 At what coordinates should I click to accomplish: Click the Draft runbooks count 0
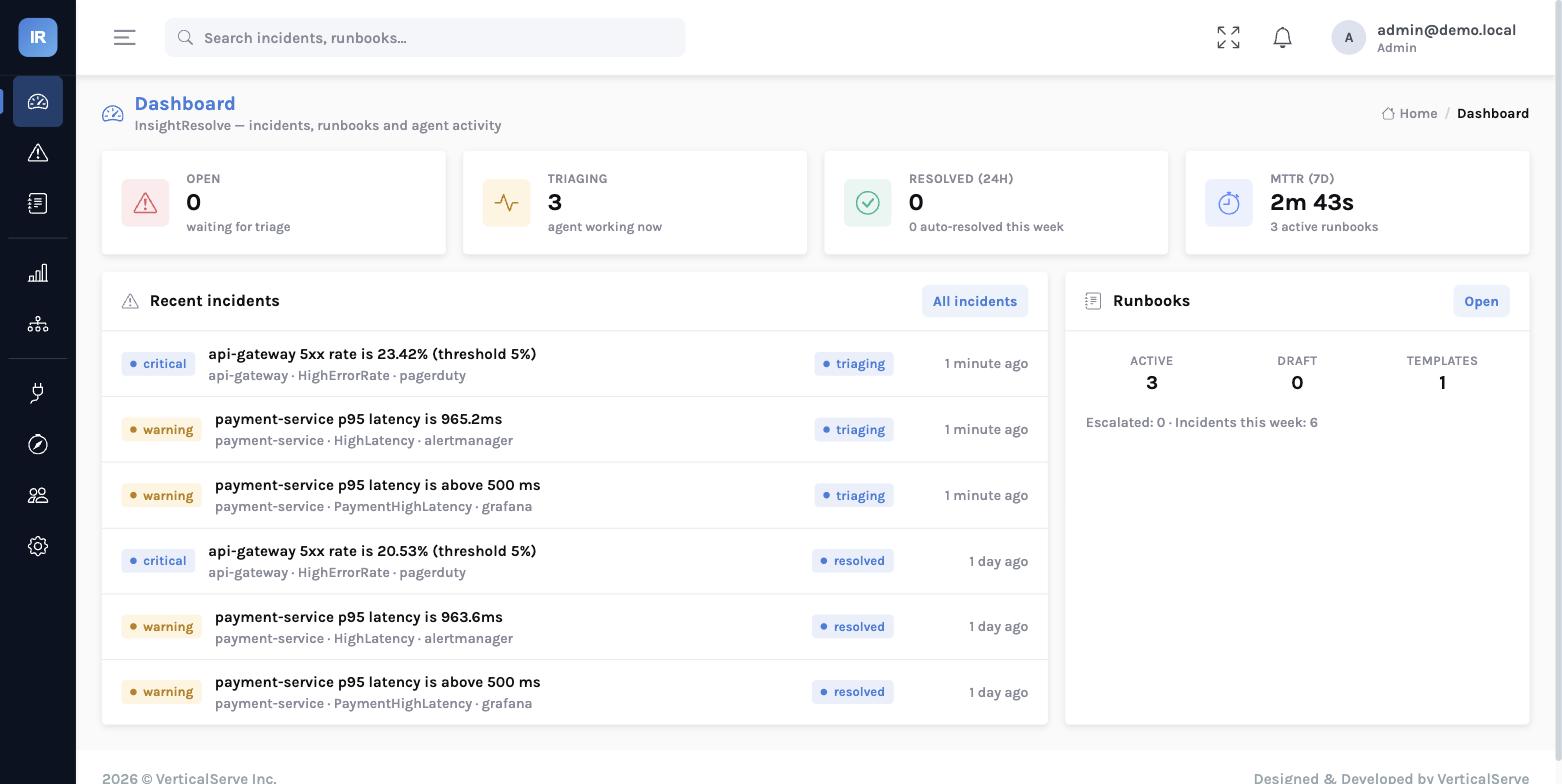1297,383
